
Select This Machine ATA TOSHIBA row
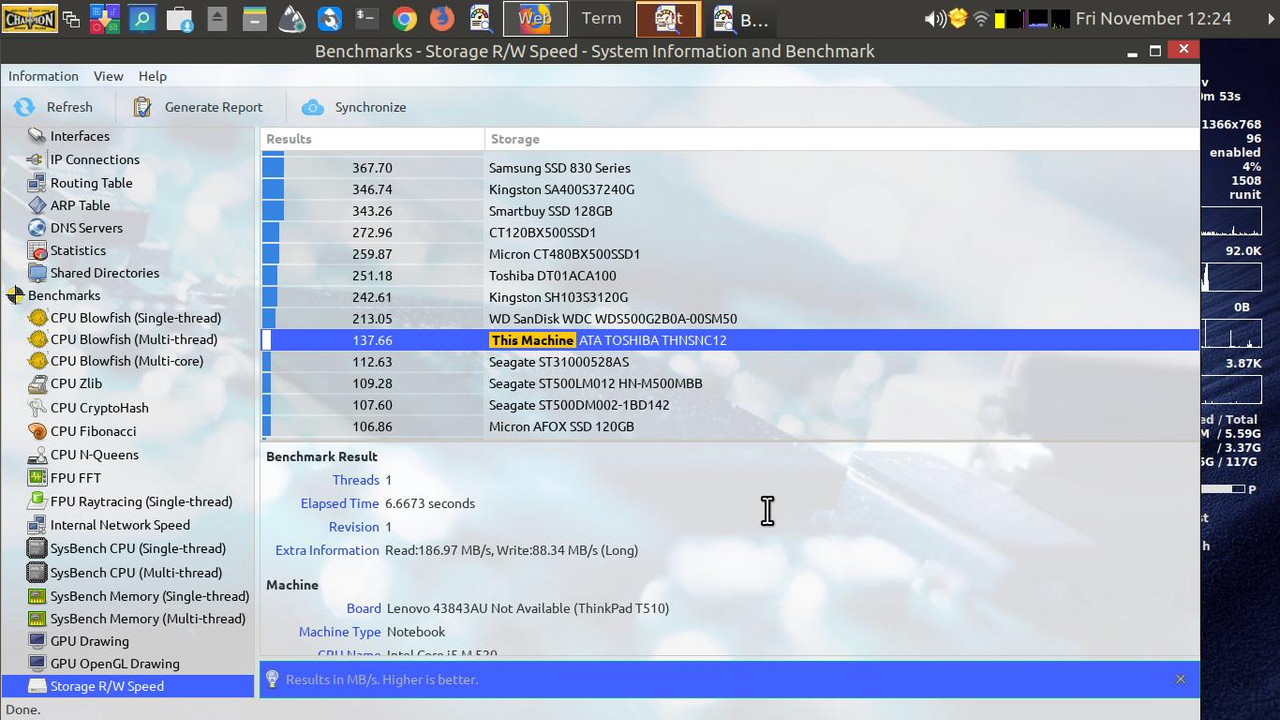pos(730,340)
